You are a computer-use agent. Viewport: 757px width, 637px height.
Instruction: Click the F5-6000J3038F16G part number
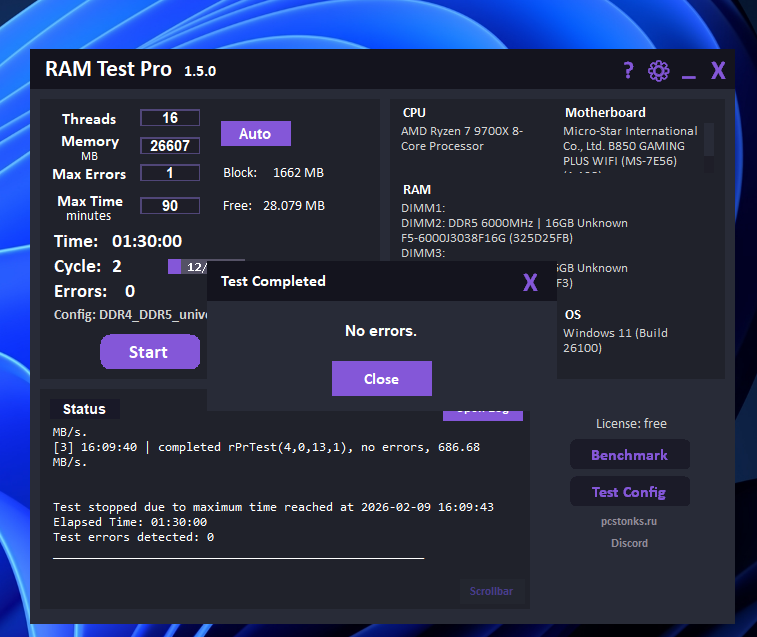[487, 238]
